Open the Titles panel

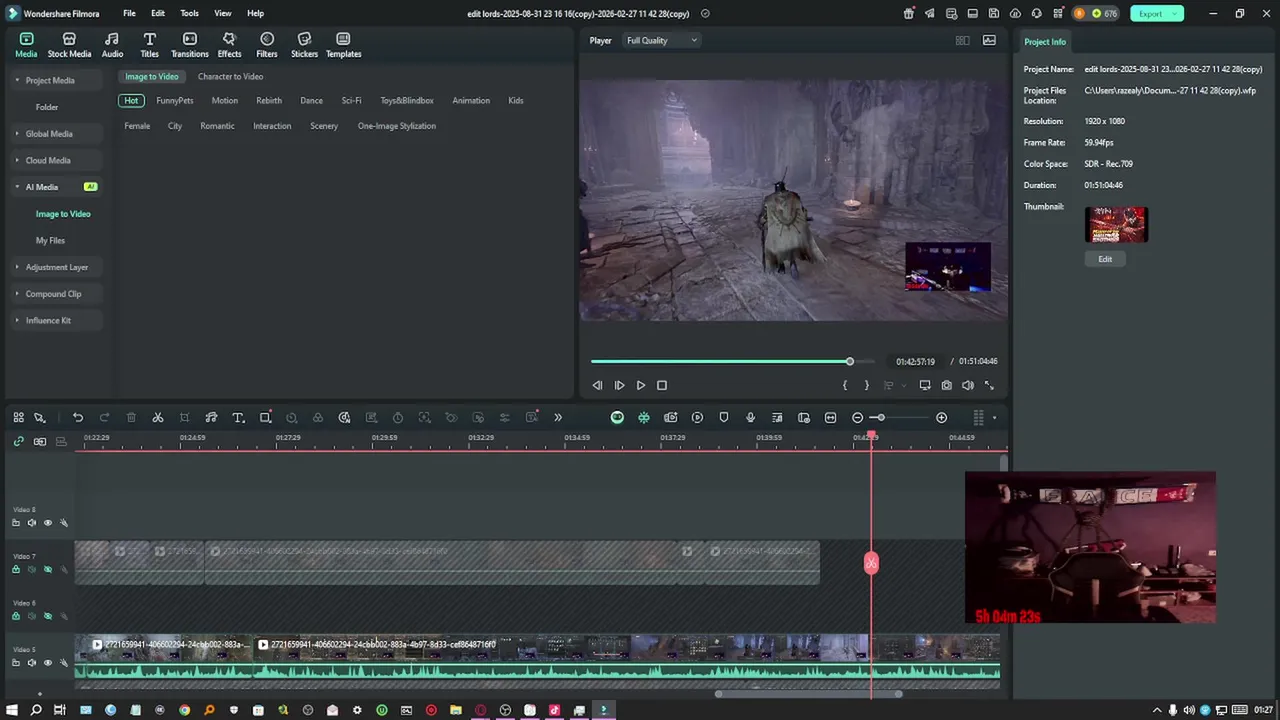[x=149, y=45]
